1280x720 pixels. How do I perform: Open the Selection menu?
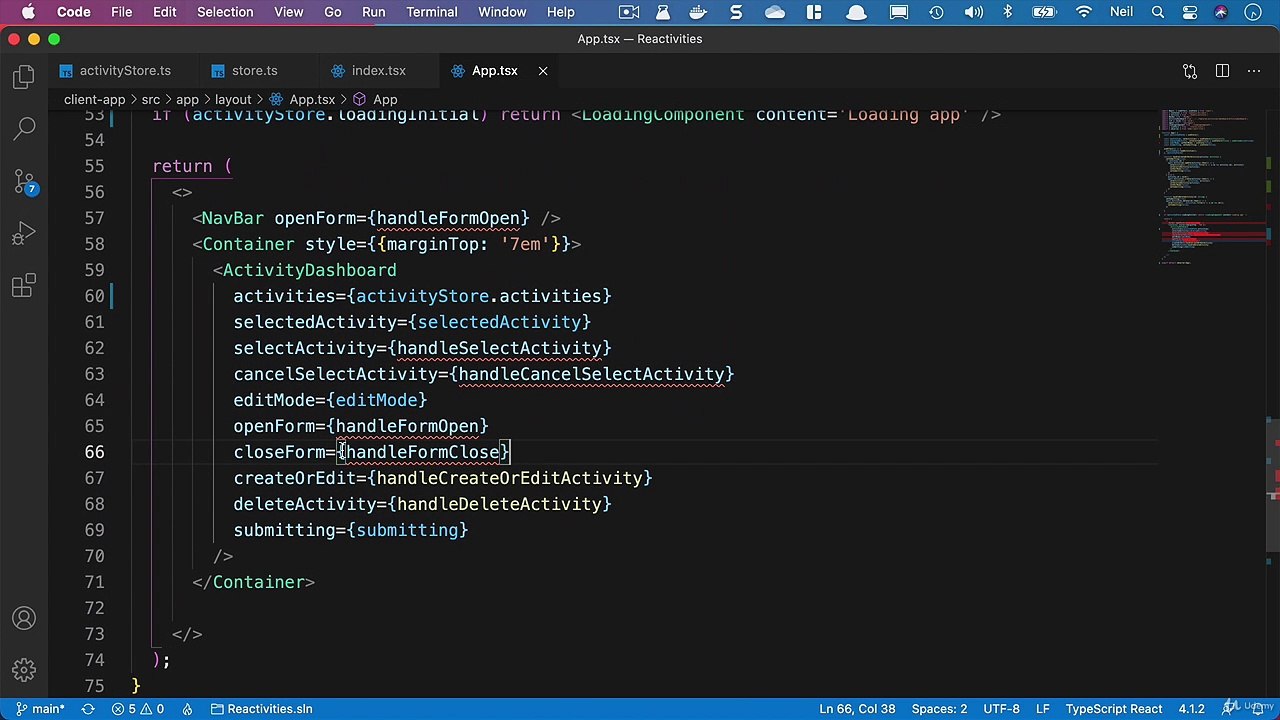tap(225, 12)
